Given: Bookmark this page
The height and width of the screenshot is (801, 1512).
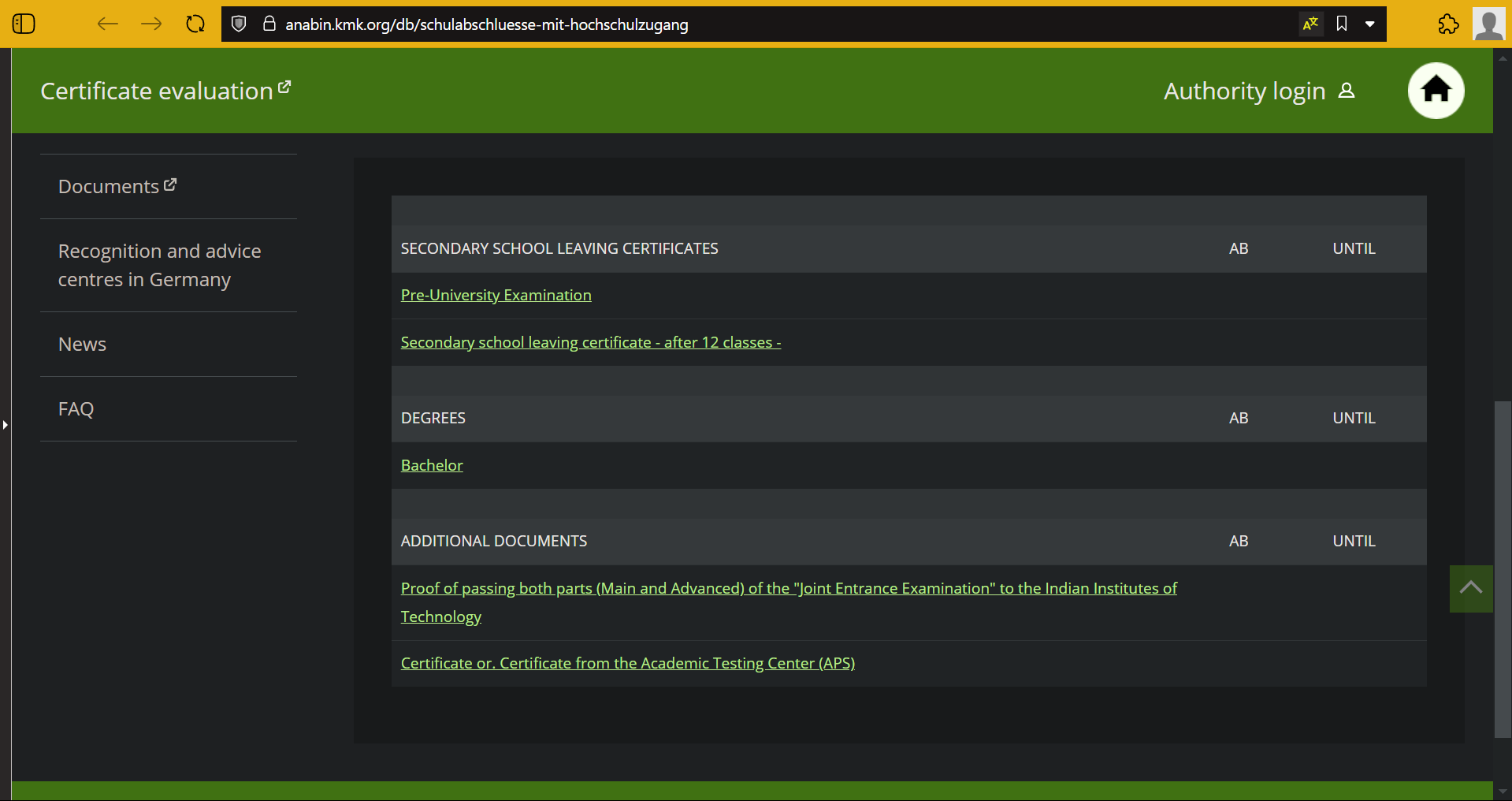Looking at the screenshot, I should [1342, 24].
